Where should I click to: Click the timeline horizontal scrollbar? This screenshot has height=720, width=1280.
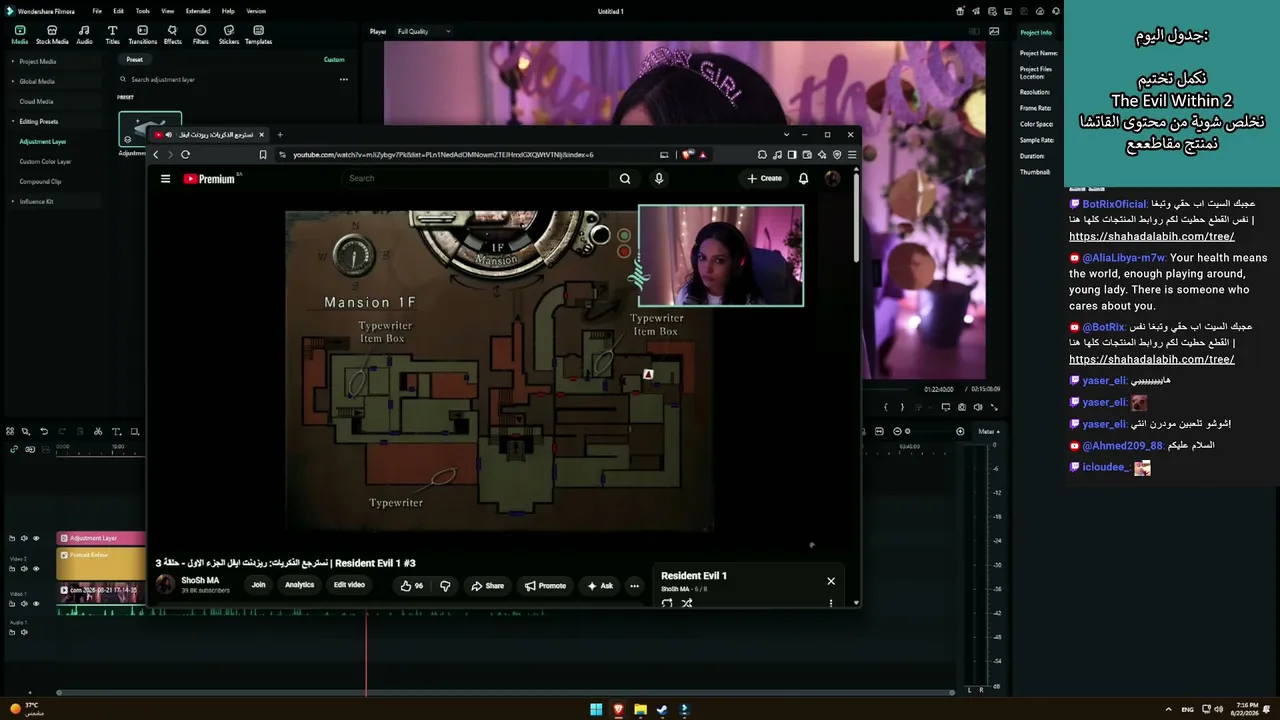click(x=505, y=692)
